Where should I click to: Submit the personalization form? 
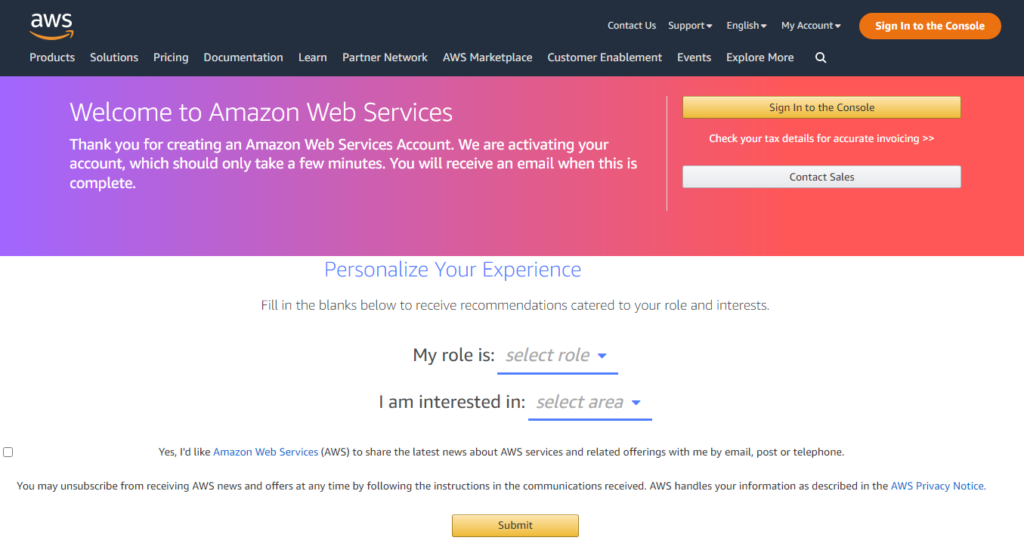click(x=515, y=525)
